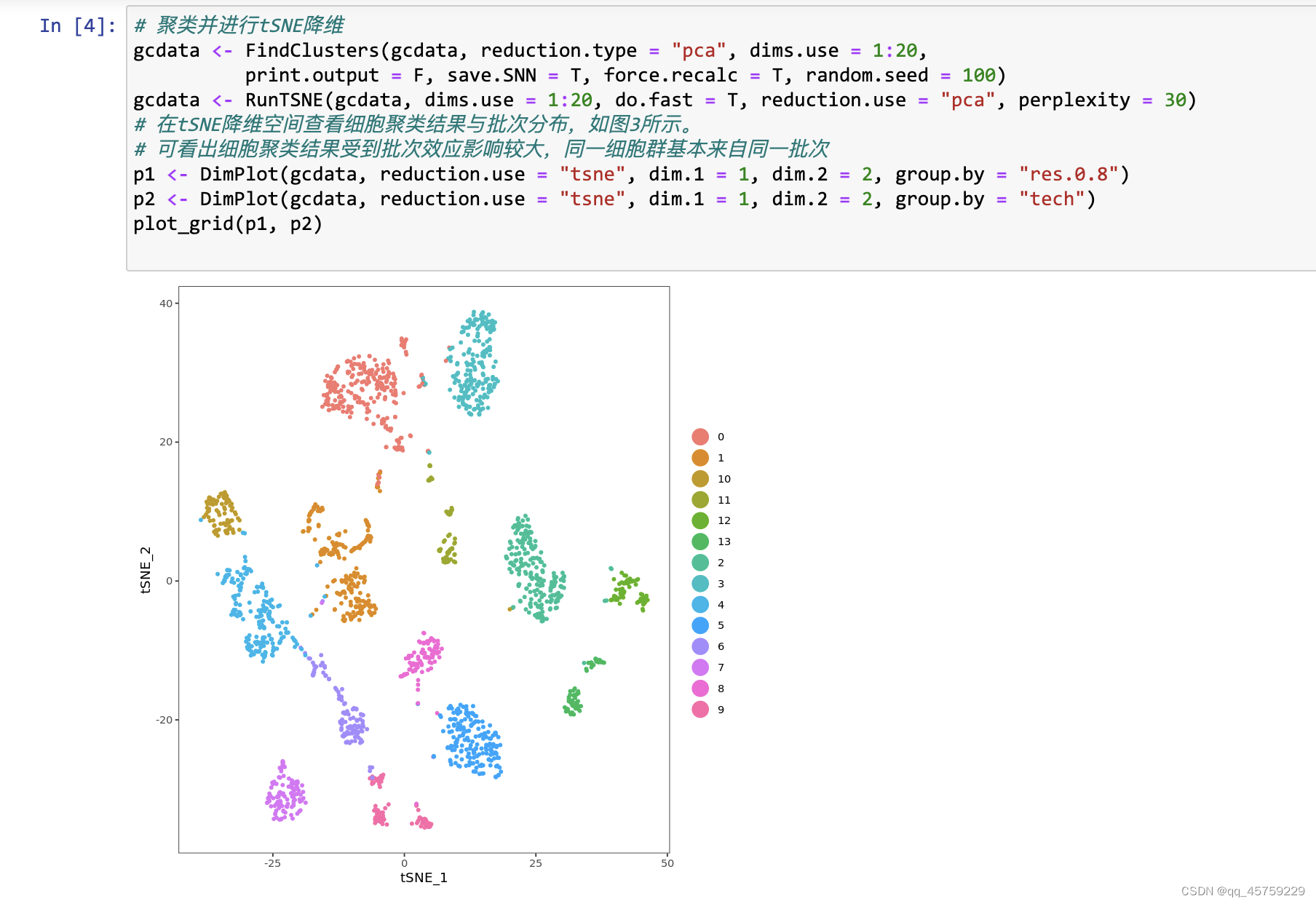Click the "tech" string in code

point(1051,199)
